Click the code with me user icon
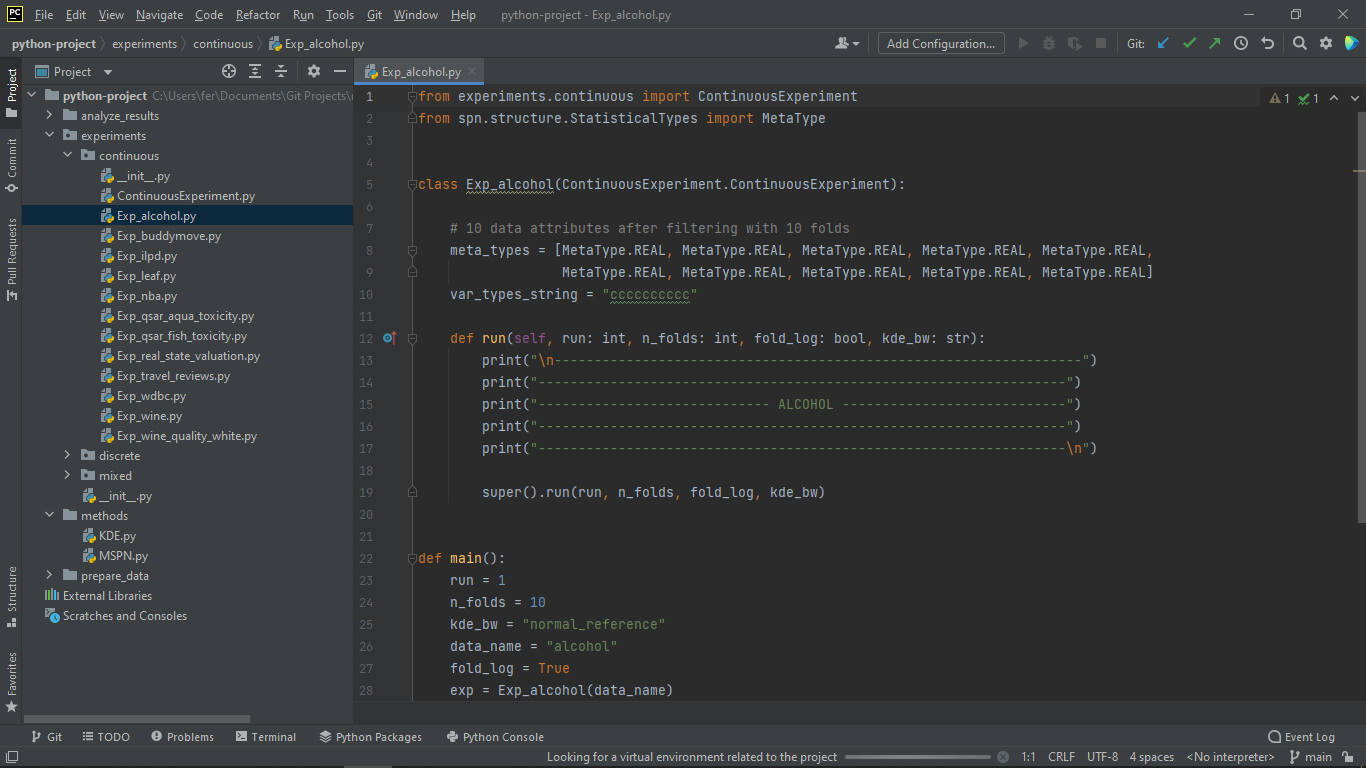1366x768 pixels. (x=846, y=43)
